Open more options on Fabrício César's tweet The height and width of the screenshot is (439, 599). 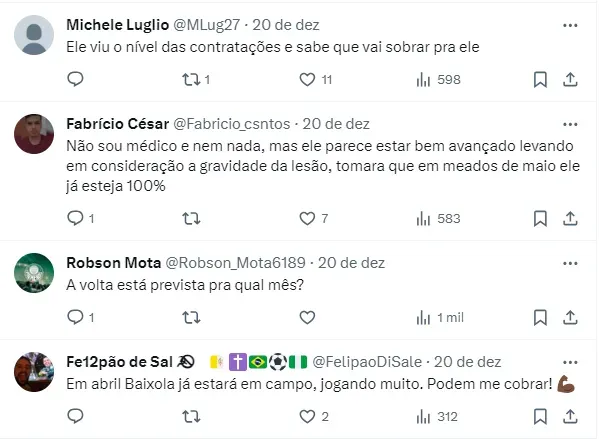click(570, 124)
